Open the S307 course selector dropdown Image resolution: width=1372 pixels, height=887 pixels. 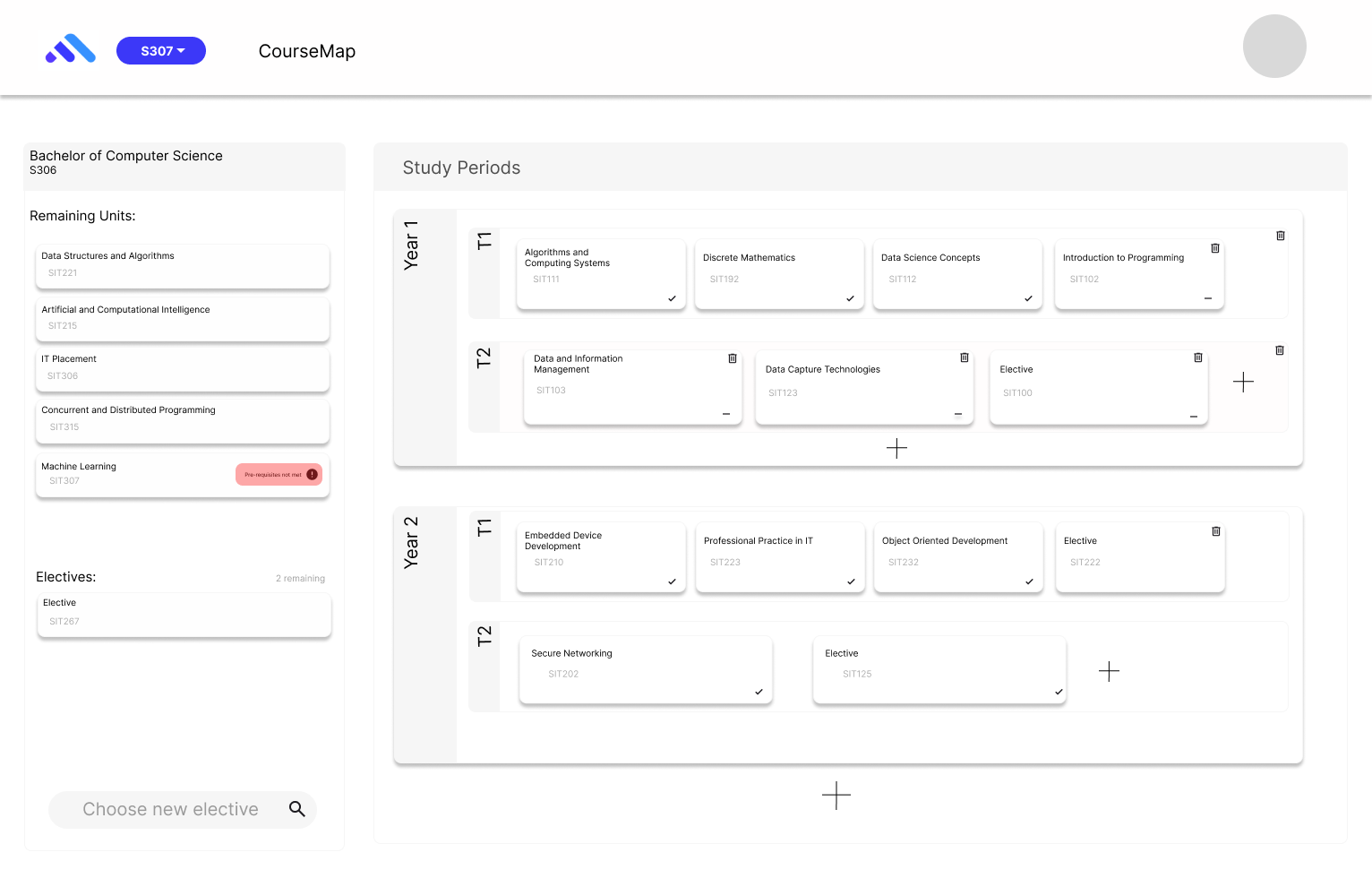coord(161,50)
